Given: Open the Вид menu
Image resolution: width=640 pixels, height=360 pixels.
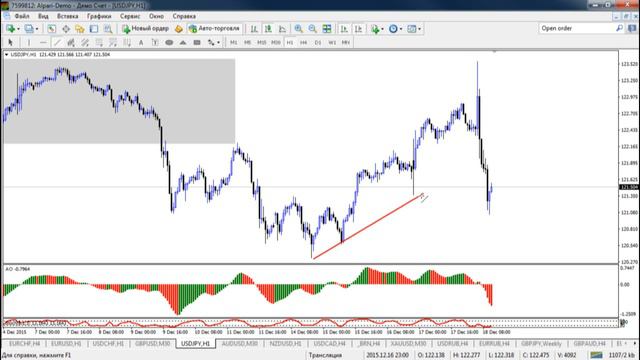Looking at the screenshot, I should [x=43, y=16].
